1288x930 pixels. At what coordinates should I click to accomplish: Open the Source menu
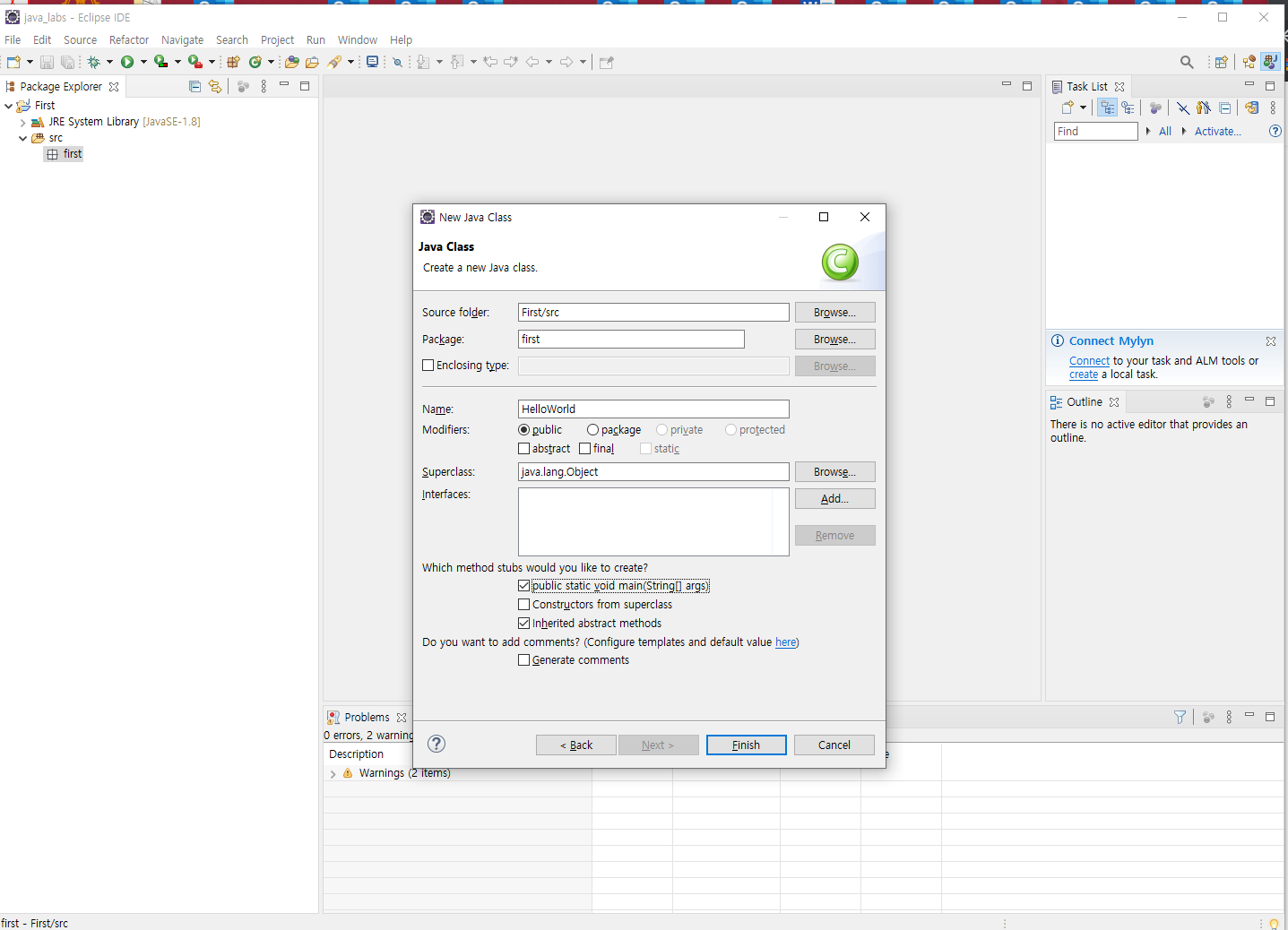pyautogui.click(x=80, y=40)
